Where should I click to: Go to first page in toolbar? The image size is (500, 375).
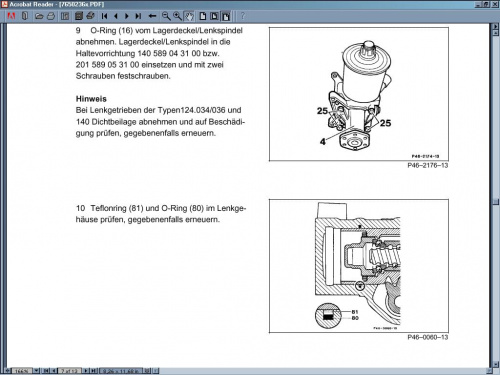point(104,16)
